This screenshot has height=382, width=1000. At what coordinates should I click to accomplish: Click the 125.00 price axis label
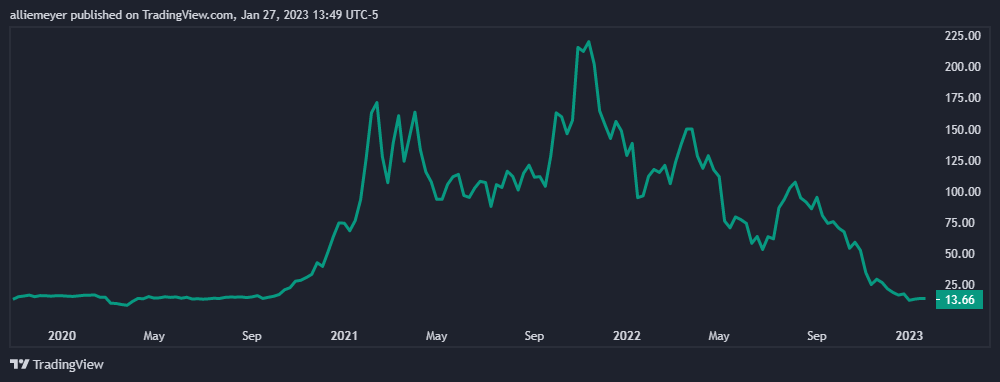pyautogui.click(x=962, y=161)
